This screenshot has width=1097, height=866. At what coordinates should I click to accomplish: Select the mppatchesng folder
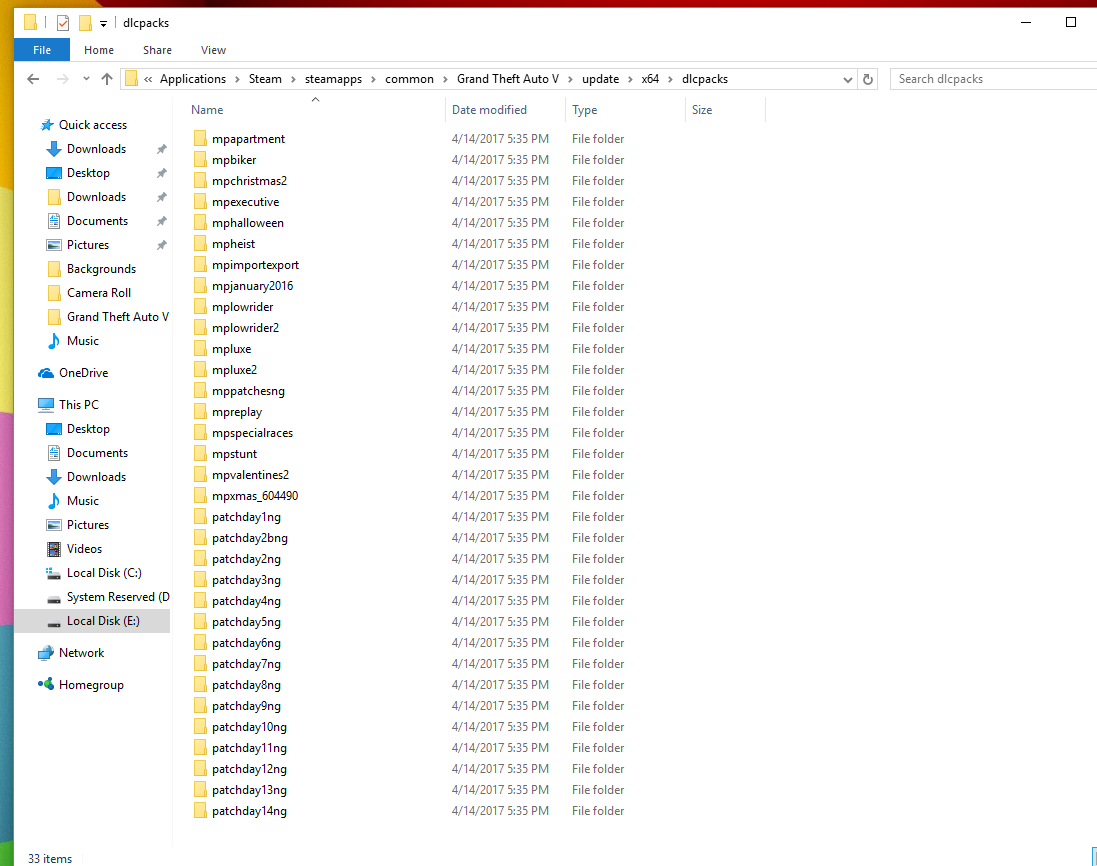click(248, 390)
